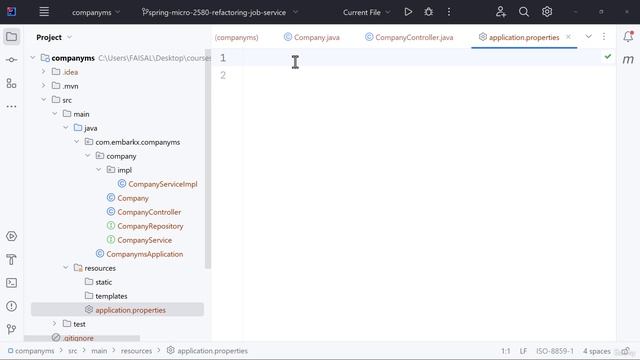Select the static folder
This screenshot has height=360, width=640.
[103, 282]
